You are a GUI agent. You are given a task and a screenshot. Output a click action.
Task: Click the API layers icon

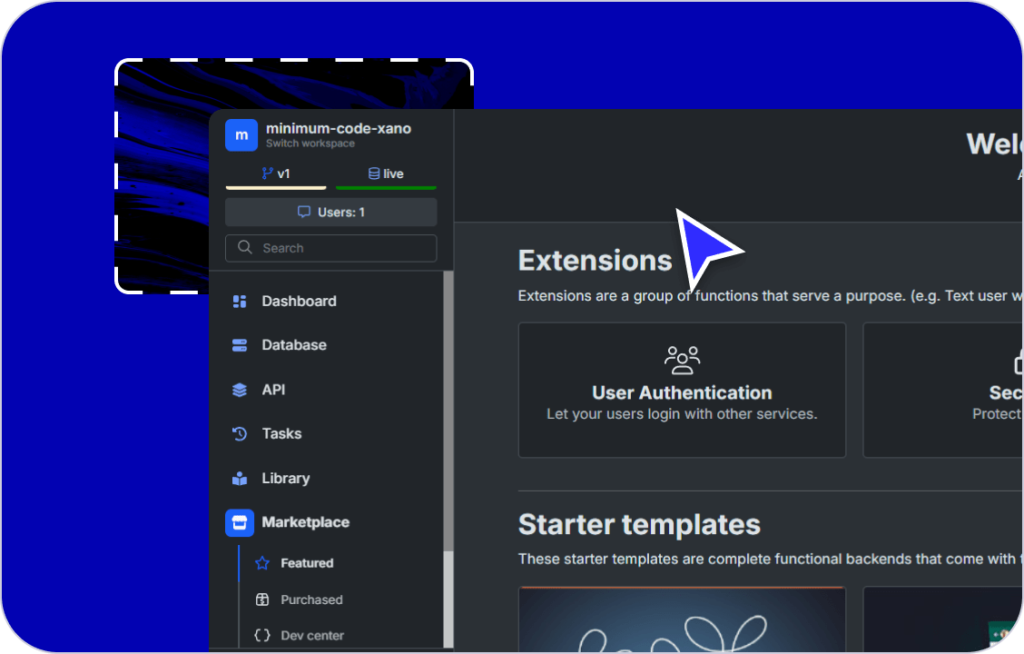click(239, 390)
